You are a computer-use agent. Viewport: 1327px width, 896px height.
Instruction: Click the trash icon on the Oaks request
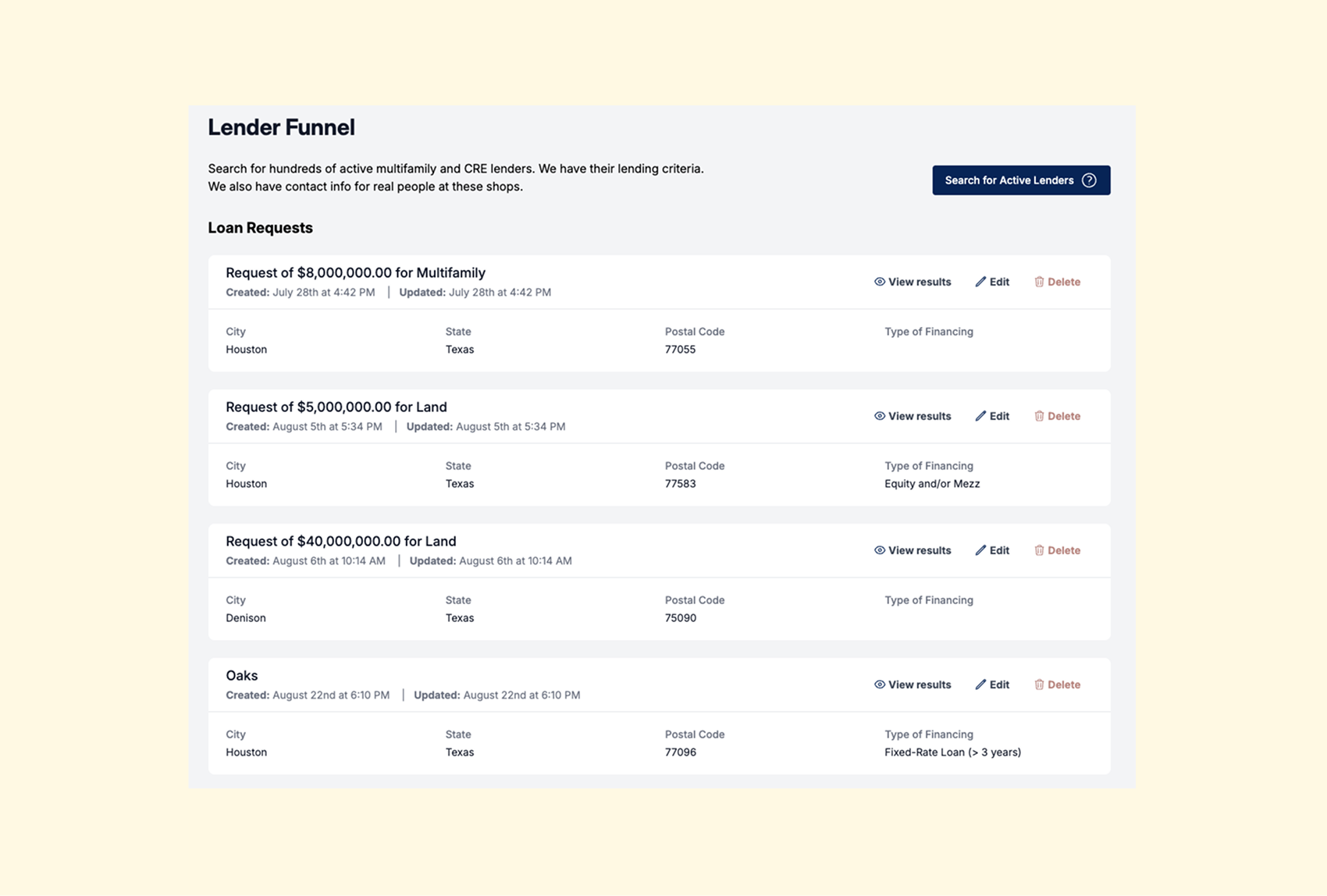coord(1040,684)
